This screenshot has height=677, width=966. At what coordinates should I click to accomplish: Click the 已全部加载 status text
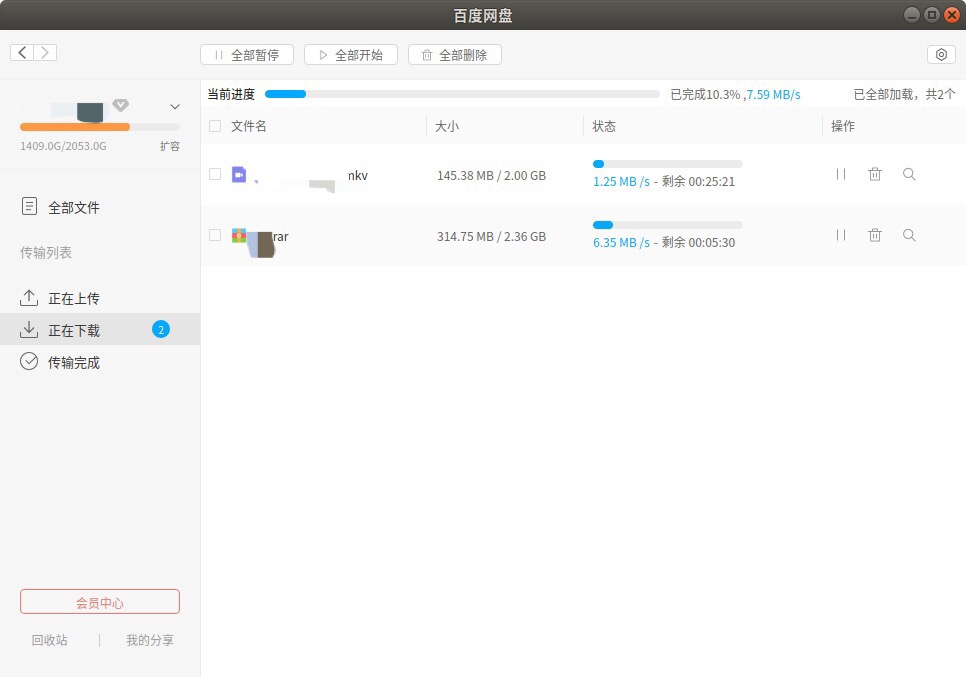click(x=904, y=94)
